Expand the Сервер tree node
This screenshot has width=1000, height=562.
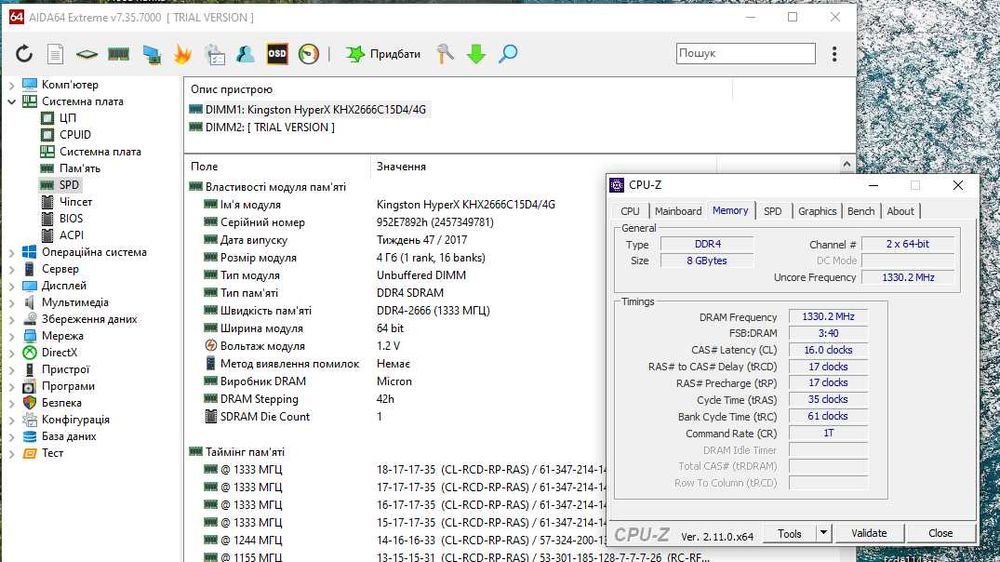(x=11, y=269)
